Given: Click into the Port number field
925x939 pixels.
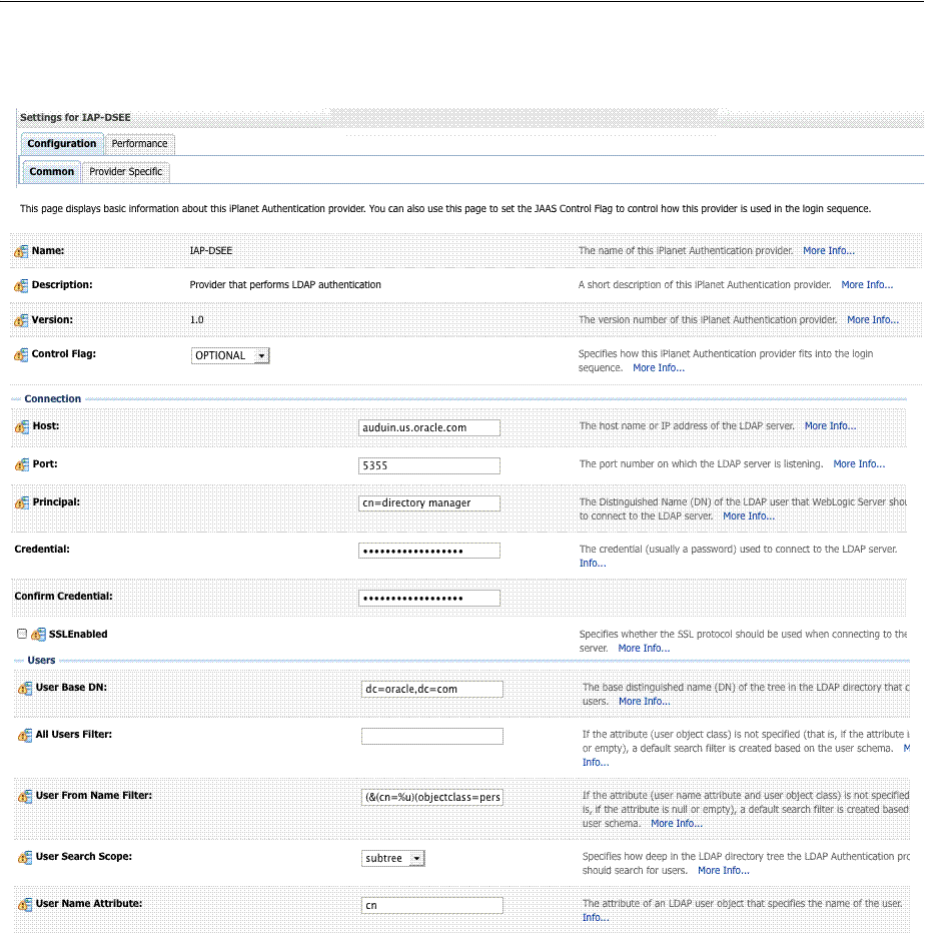Looking at the screenshot, I should (430, 465).
